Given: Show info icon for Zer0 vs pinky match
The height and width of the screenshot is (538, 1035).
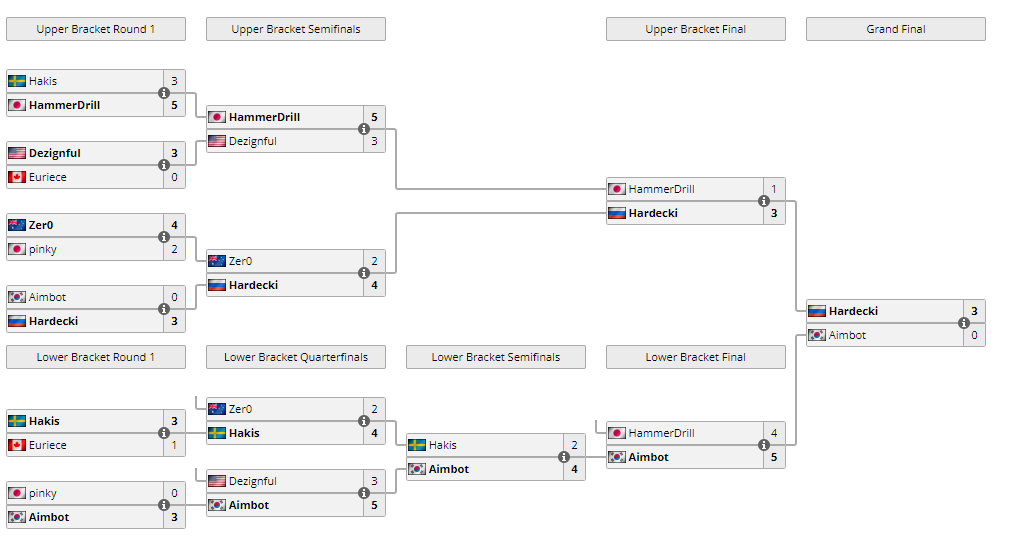Looking at the screenshot, I should tap(164, 237).
